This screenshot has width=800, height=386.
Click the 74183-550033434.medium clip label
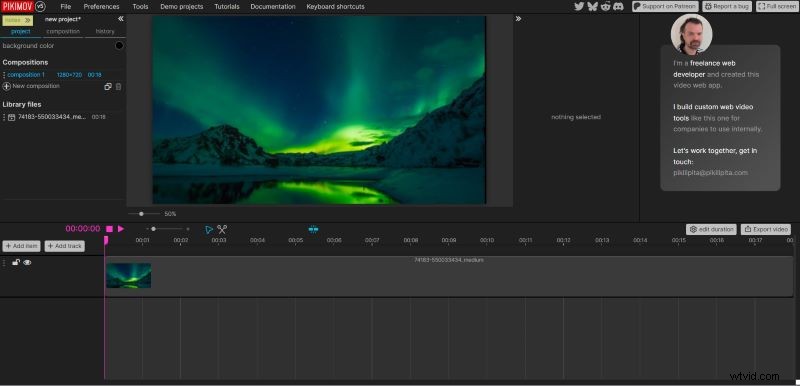pos(449,260)
